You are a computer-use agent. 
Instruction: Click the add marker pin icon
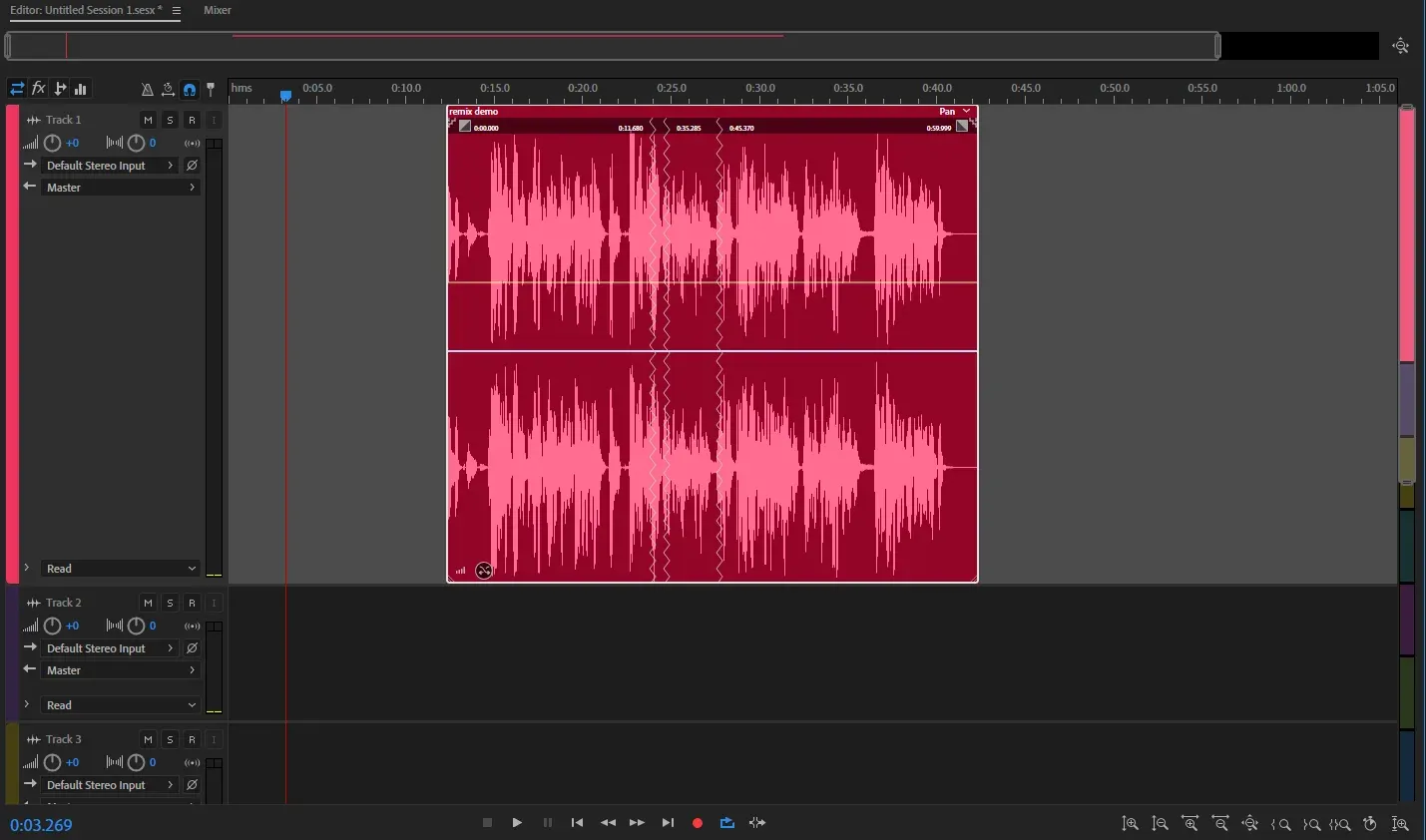point(211,90)
